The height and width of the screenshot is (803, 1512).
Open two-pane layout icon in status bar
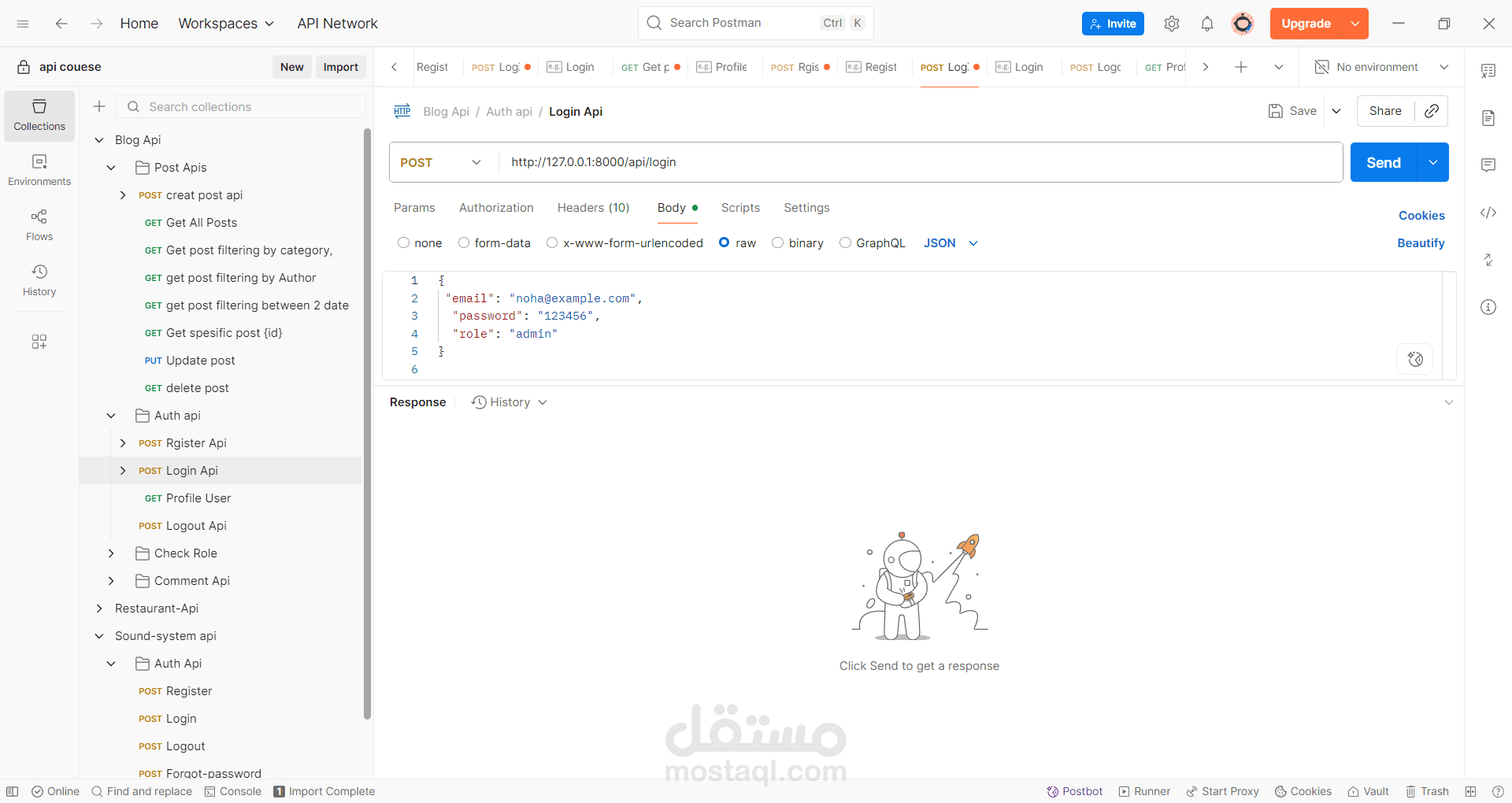(x=1470, y=791)
